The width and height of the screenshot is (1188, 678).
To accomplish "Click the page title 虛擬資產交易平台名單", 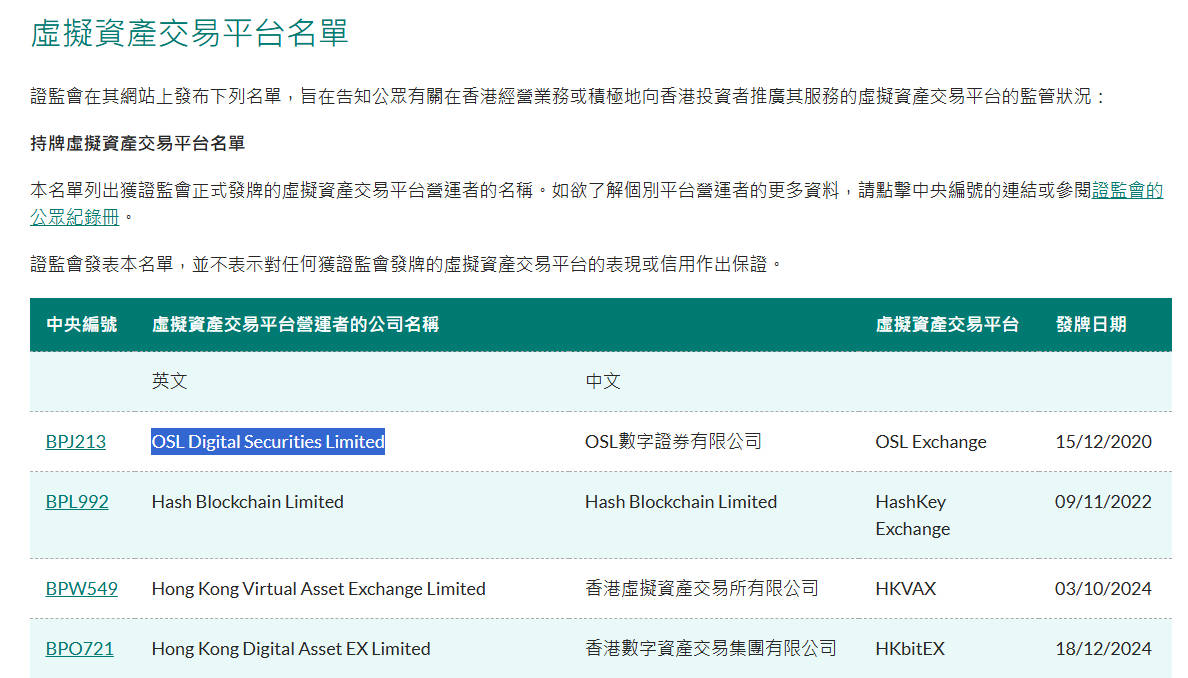I will (189, 32).
